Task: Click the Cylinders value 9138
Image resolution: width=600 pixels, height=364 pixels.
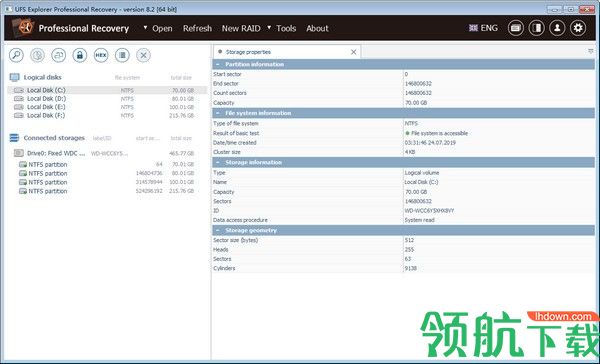Action: tap(411, 268)
